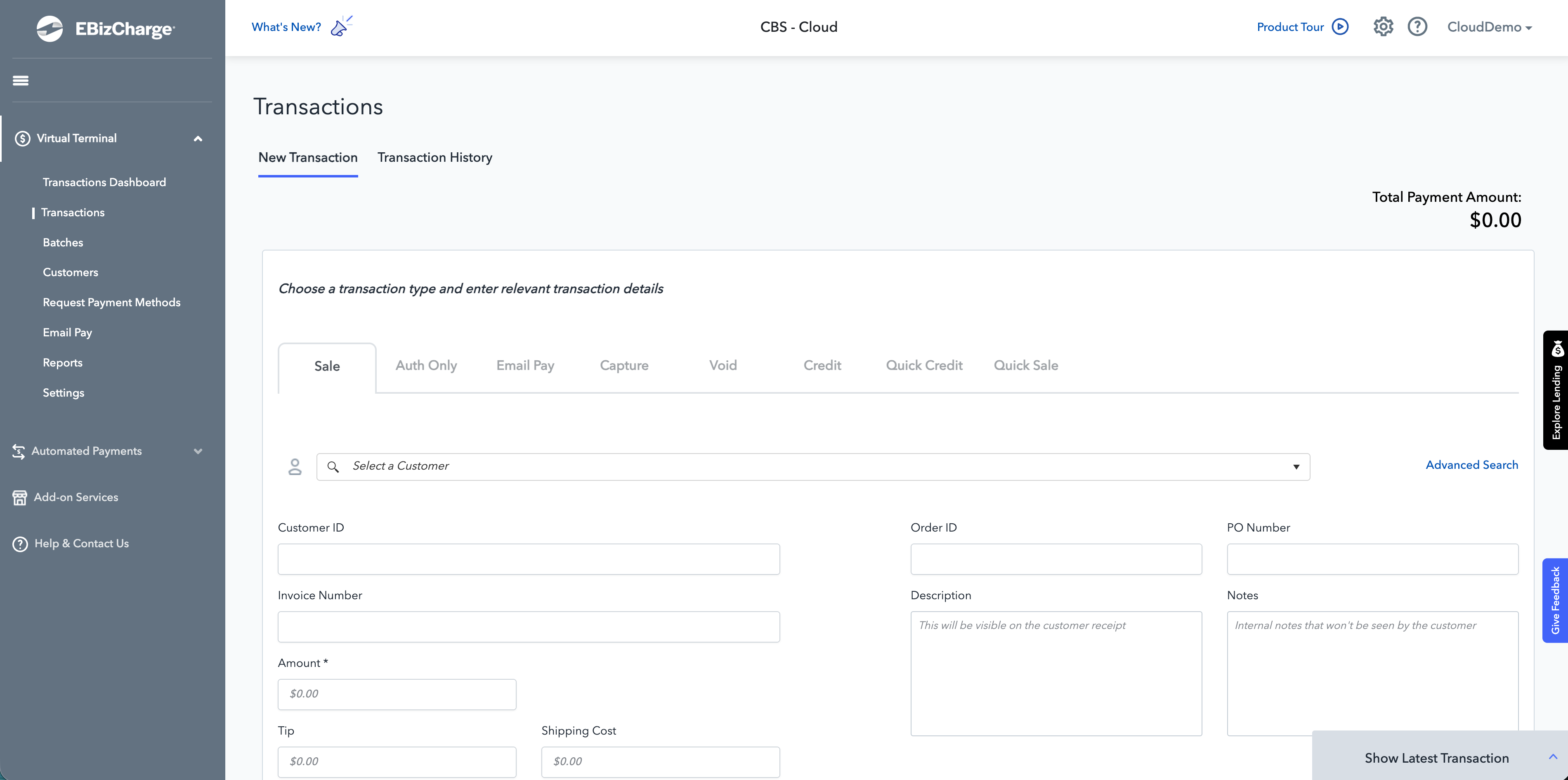Open Transactions Dashboard in the sidebar
The image size is (1568, 780).
(x=104, y=182)
